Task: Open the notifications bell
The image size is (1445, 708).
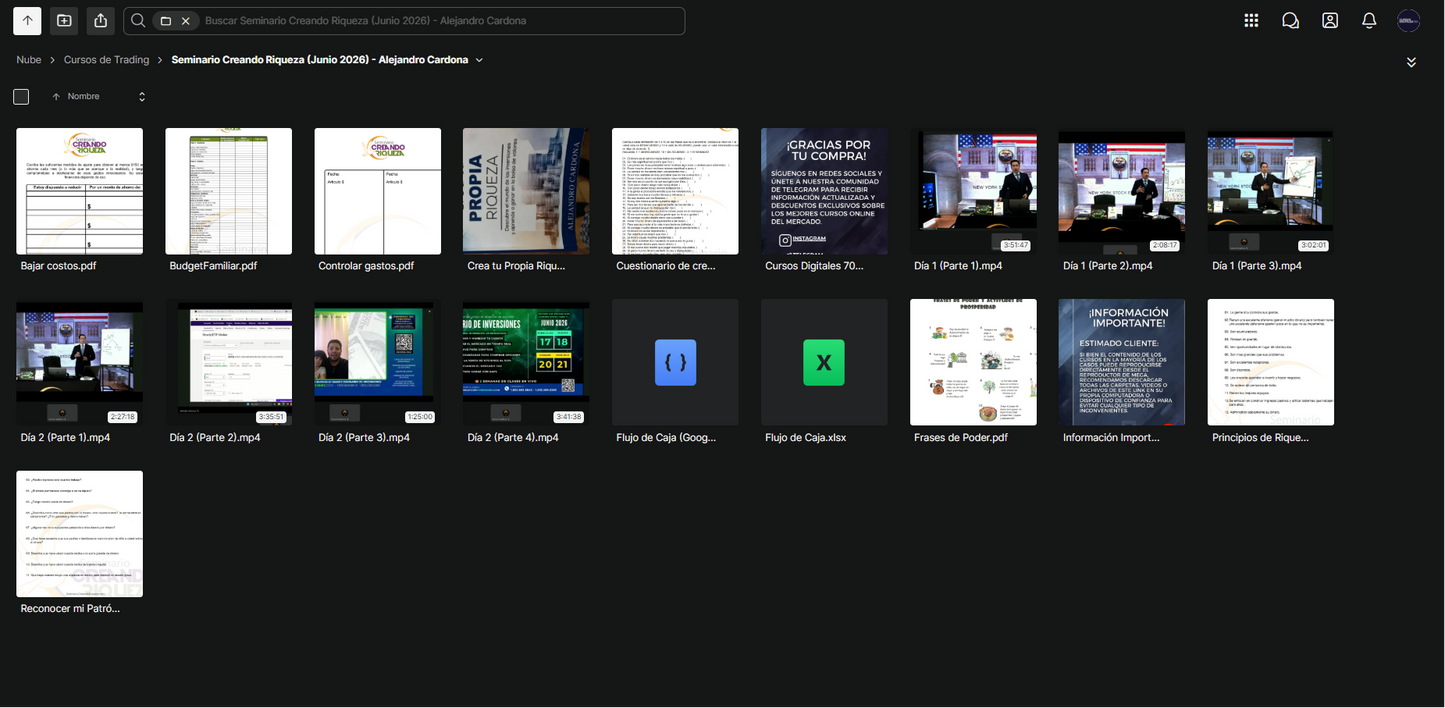Action: [x=1369, y=20]
